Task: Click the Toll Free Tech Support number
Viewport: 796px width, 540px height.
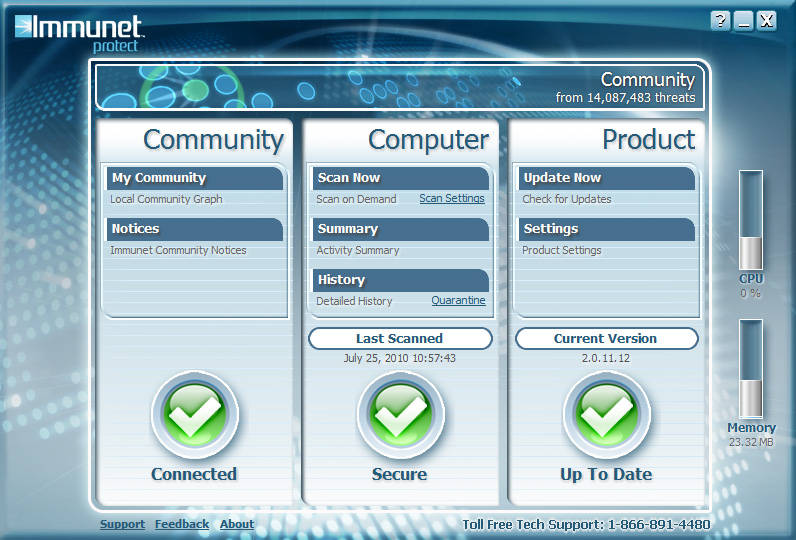Action: (x=586, y=524)
